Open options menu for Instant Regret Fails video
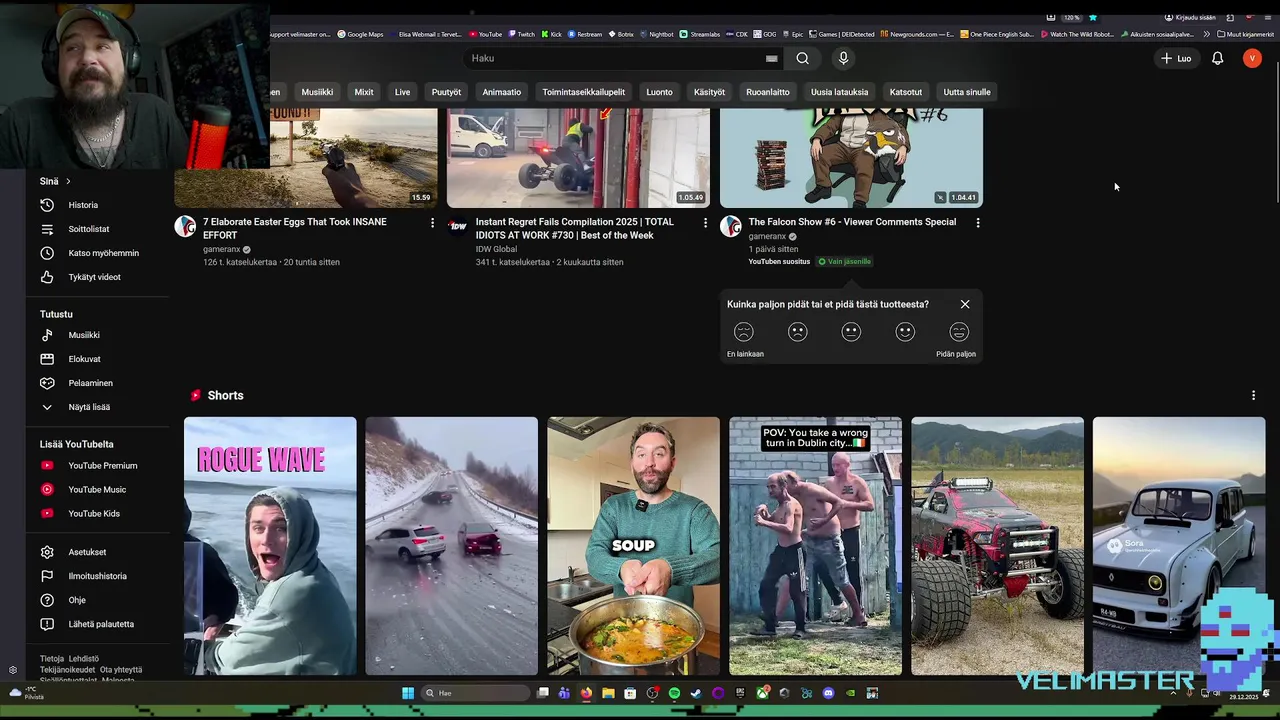The width and height of the screenshot is (1280, 720). pos(705,223)
